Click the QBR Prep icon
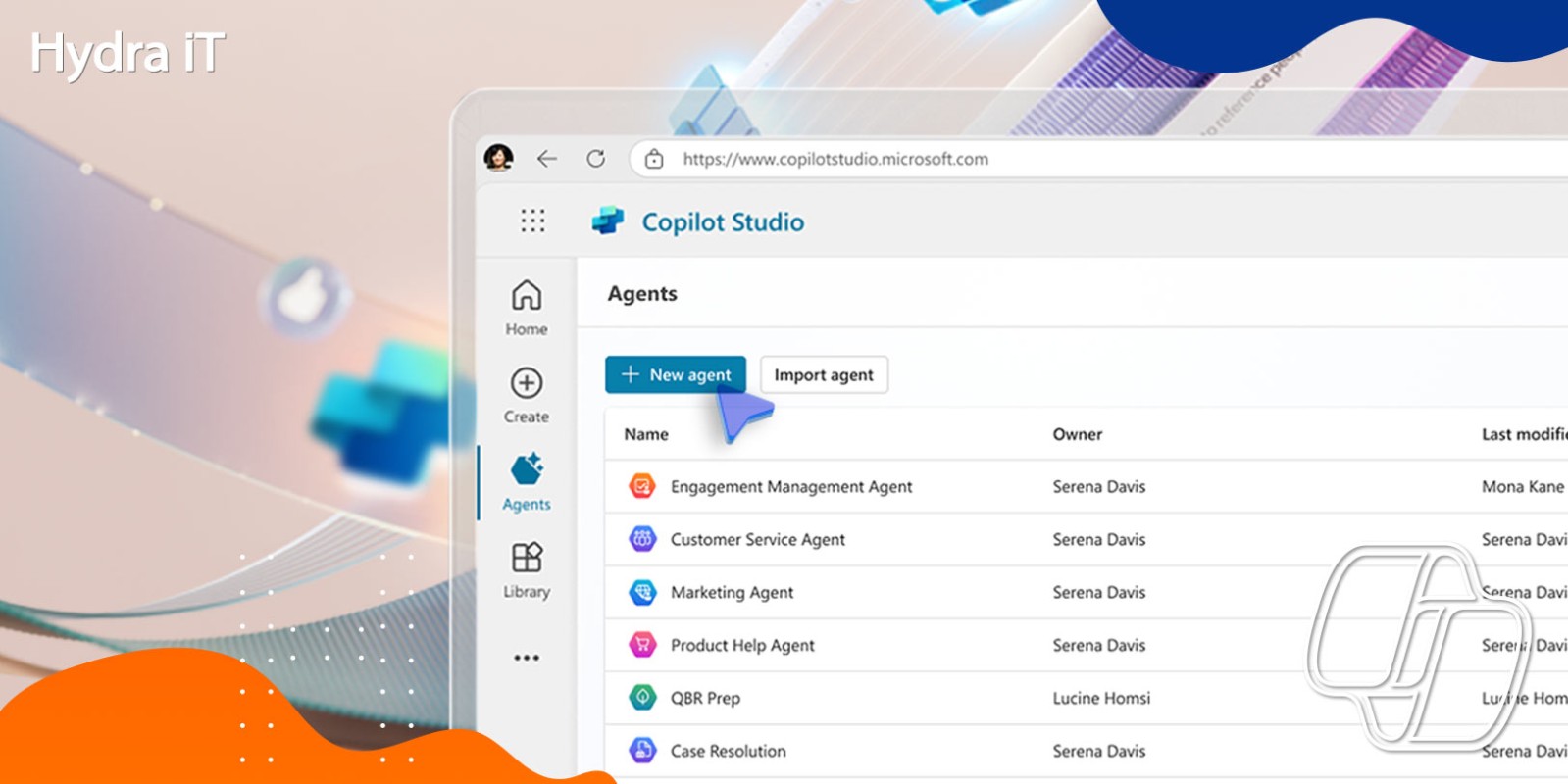 [x=642, y=697]
